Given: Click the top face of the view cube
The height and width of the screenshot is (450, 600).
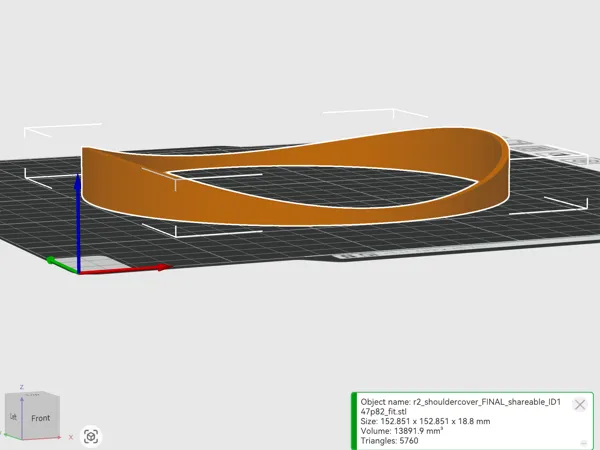Looking at the screenshot, I should pyautogui.click(x=33, y=394).
